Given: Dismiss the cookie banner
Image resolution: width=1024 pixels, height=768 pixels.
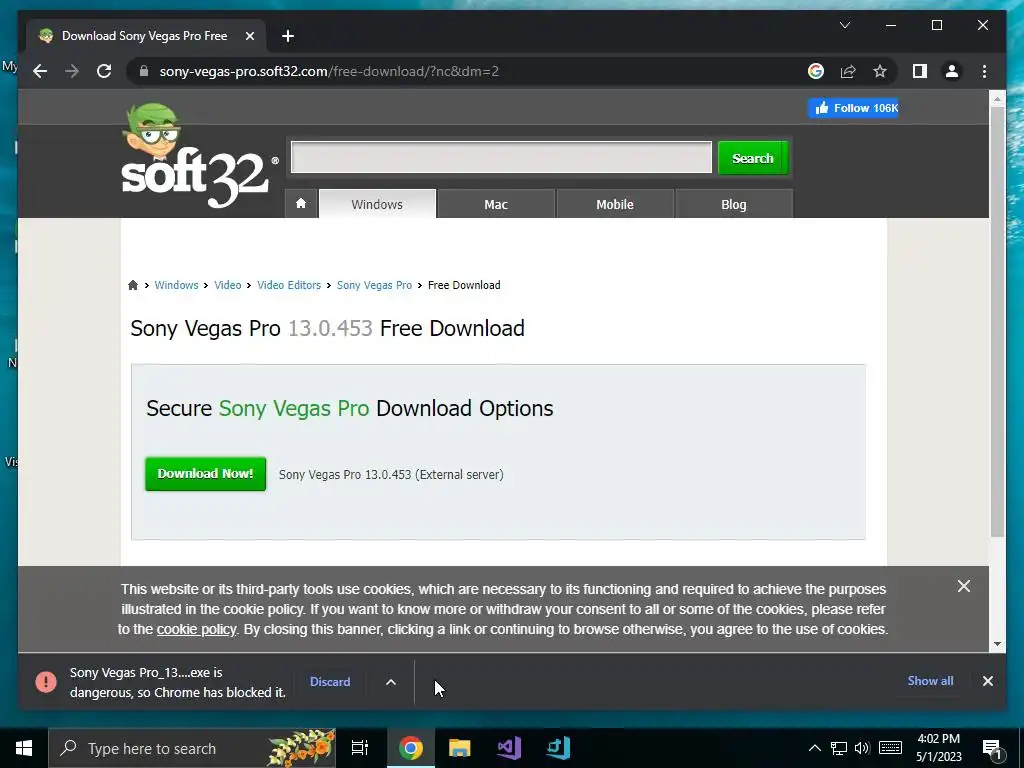Looking at the screenshot, I should click(963, 586).
